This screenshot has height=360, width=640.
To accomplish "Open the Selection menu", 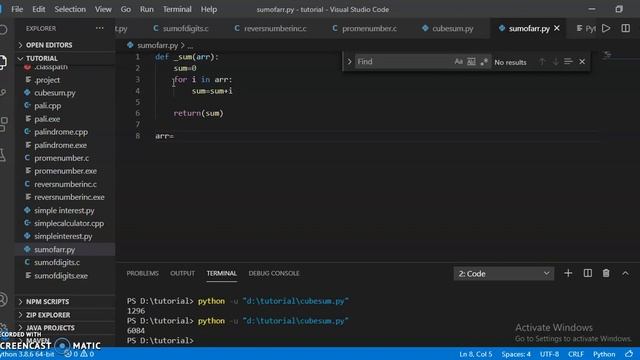I will pyautogui.click(x=70, y=9).
